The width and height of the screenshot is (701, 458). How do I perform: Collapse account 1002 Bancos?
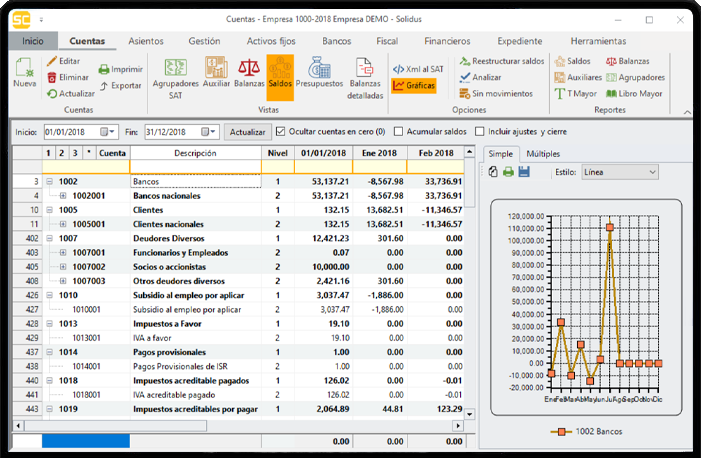(x=50, y=182)
